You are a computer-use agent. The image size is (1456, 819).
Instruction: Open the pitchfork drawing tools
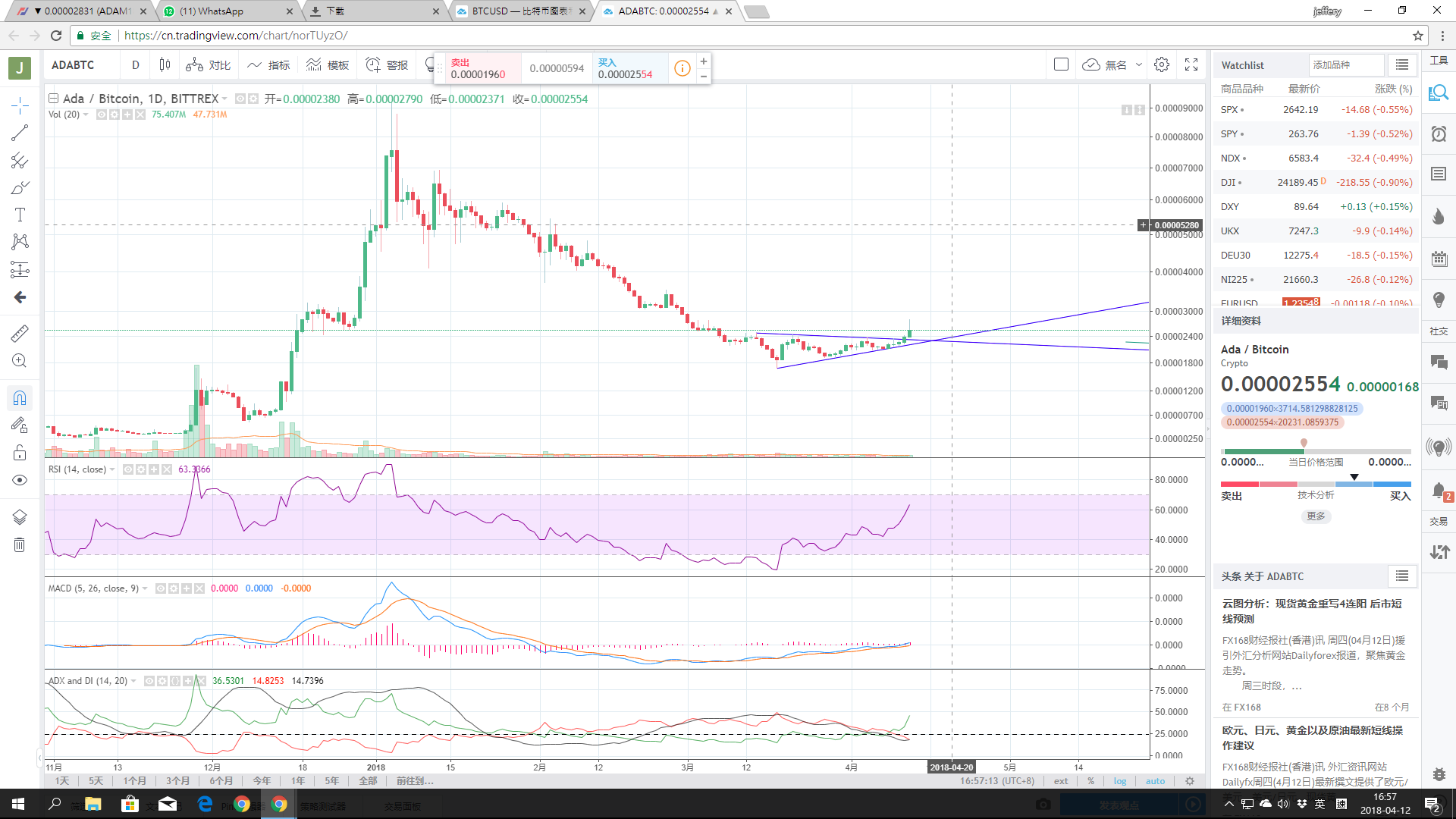tap(20, 161)
